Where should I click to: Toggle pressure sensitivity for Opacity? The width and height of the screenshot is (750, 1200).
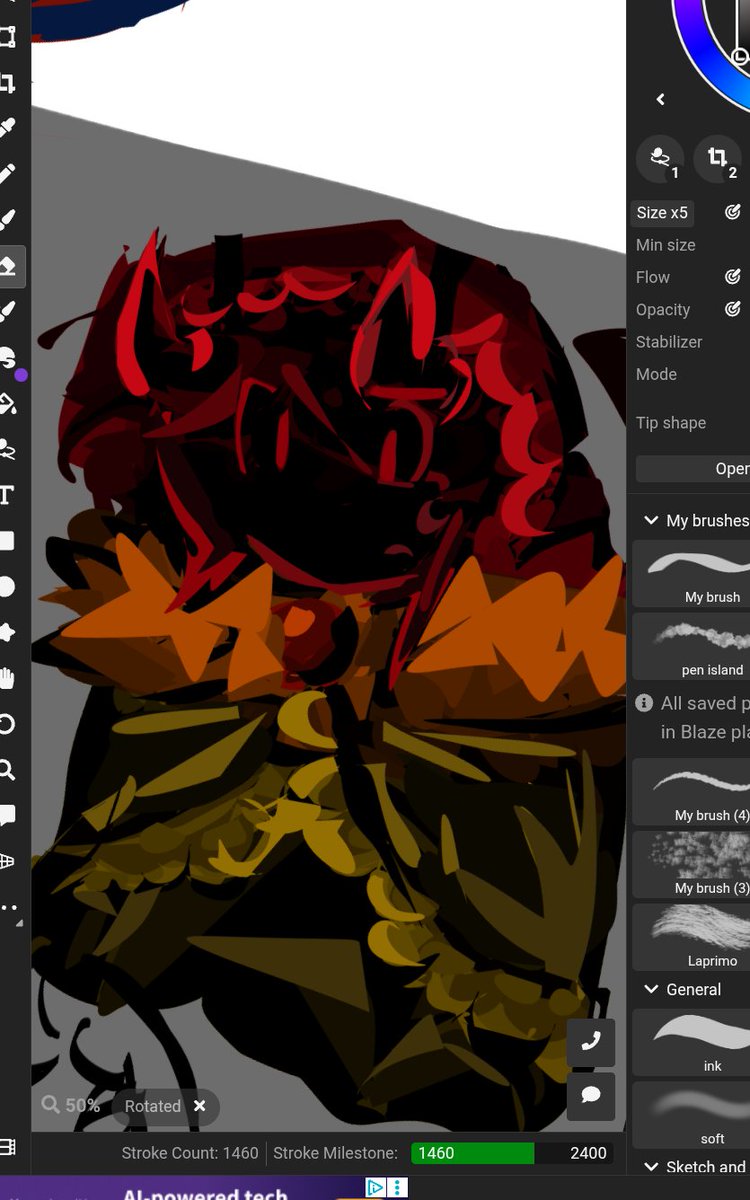[733, 309]
